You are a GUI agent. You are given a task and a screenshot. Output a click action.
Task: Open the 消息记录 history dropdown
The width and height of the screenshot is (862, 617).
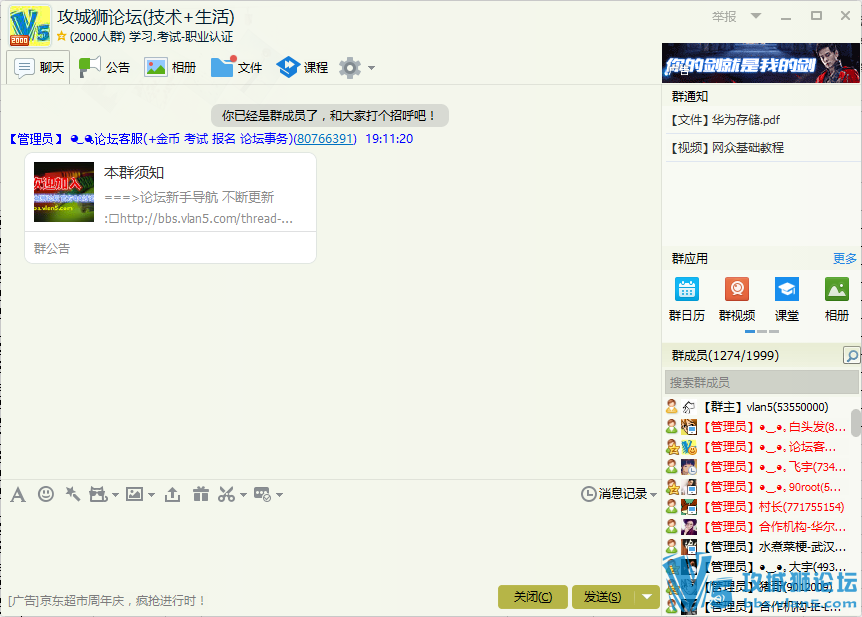coord(619,494)
